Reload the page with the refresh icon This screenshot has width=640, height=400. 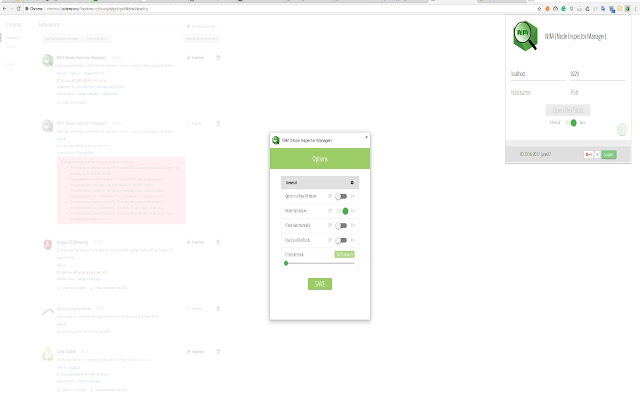[x=18, y=9]
